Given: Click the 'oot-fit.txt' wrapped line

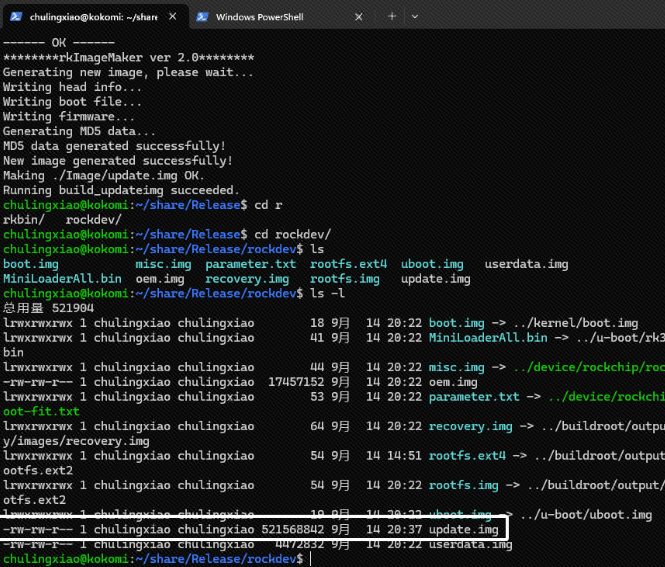Looking at the screenshot, I should coord(41,411).
